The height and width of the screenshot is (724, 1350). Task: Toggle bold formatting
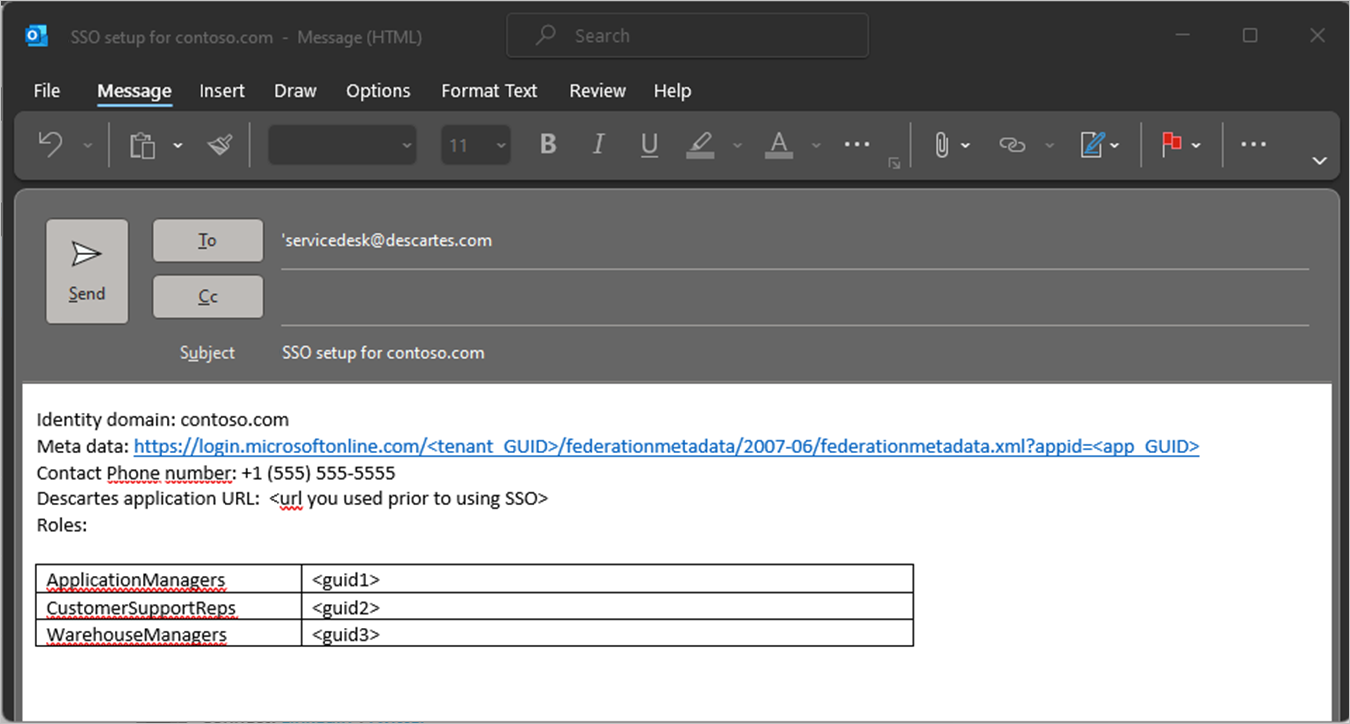(547, 144)
